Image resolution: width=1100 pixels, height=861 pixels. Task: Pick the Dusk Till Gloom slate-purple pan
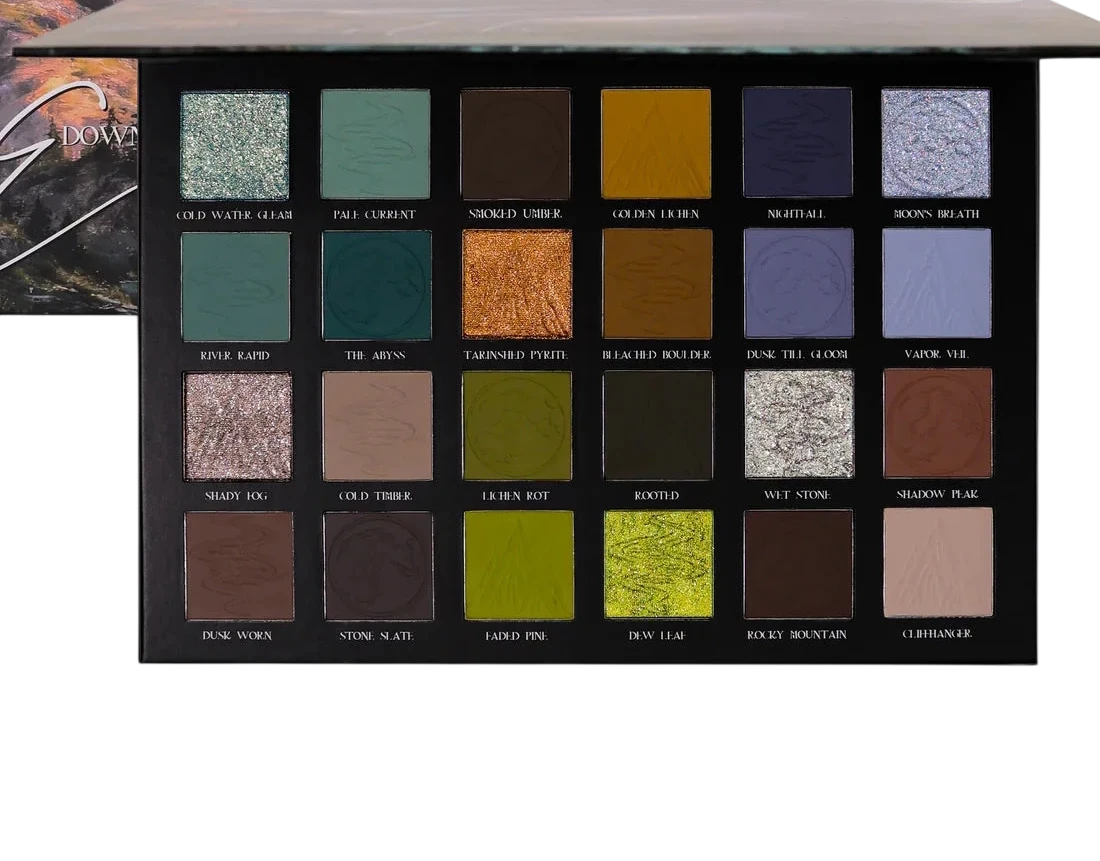[x=798, y=283]
